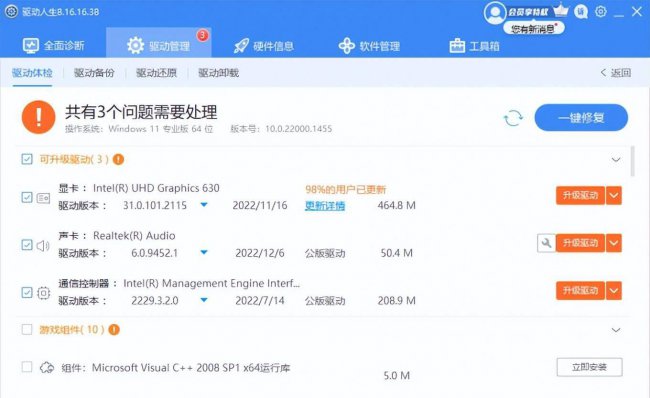Select the 驱动还原 sub-tab

(156, 73)
